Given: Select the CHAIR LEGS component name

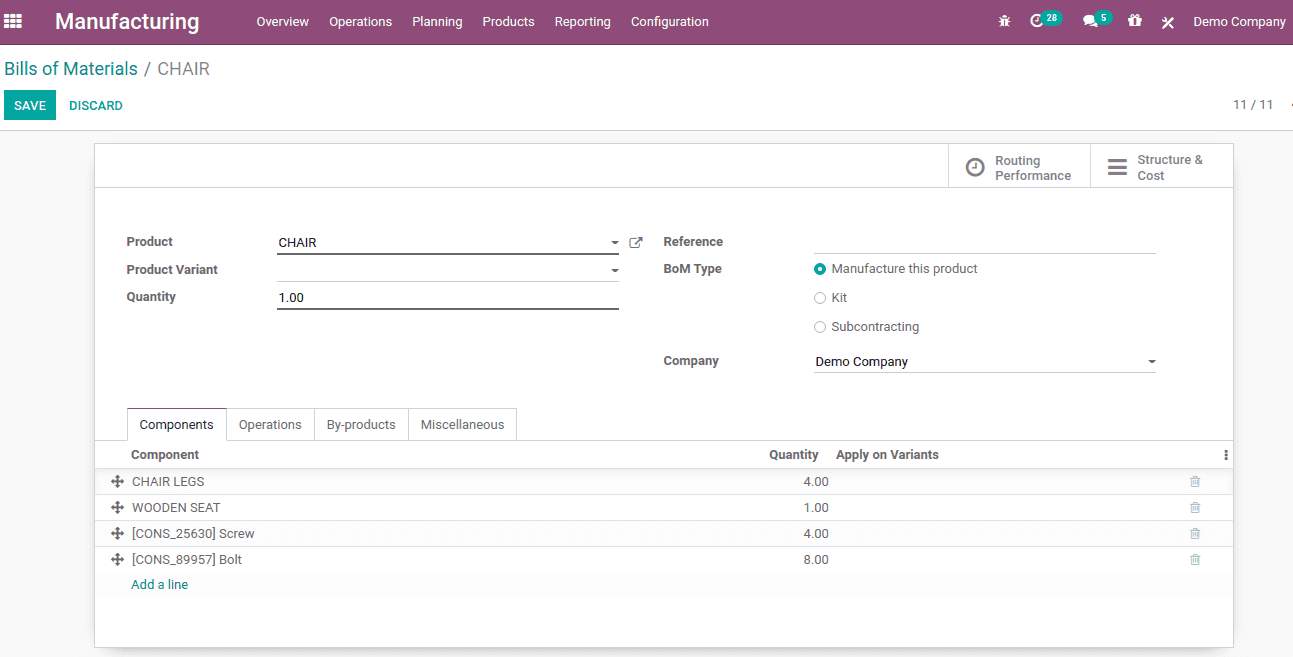Looking at the screenshot, I should (x=168, y=482).
